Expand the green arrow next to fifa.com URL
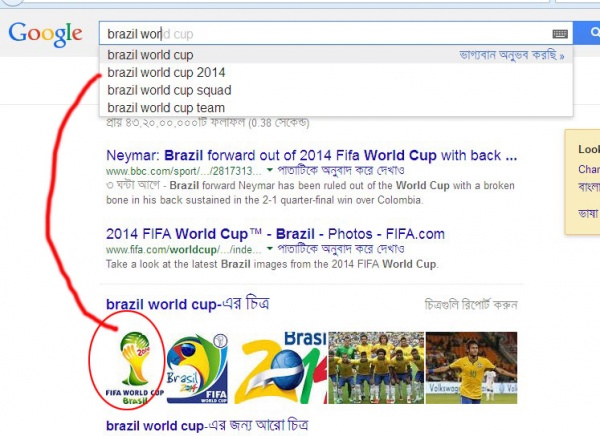This screenshot has width=600, height=436. pos(270,249)
